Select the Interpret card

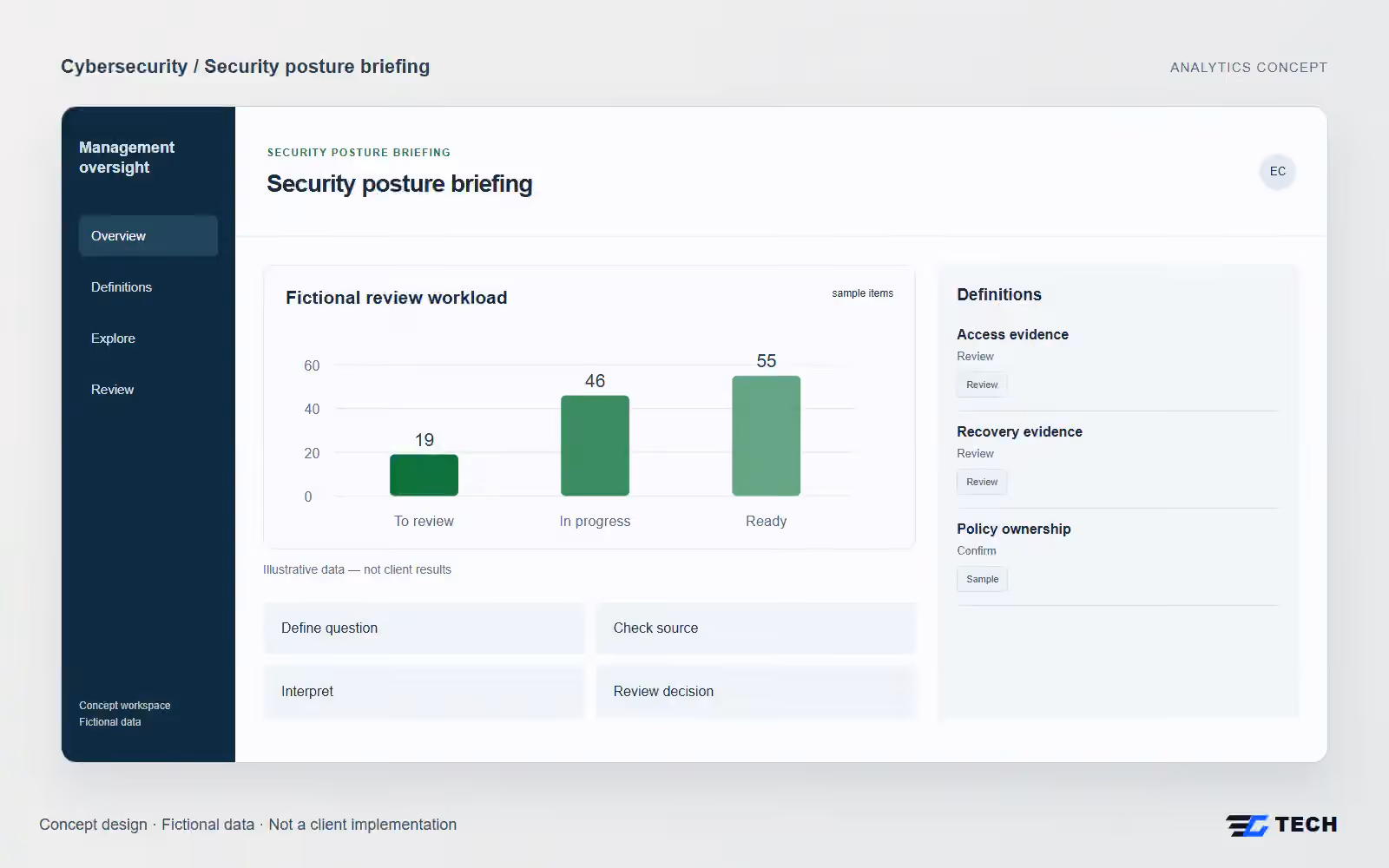click(425, 692)
